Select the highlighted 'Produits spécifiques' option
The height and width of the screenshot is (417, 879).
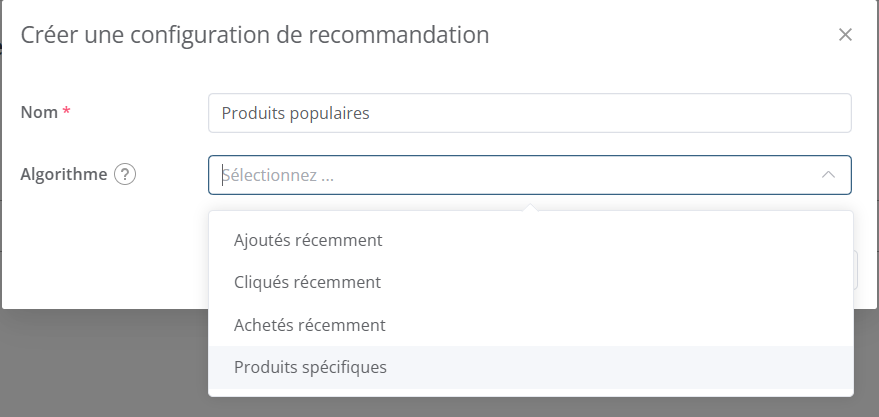(310, 367)
